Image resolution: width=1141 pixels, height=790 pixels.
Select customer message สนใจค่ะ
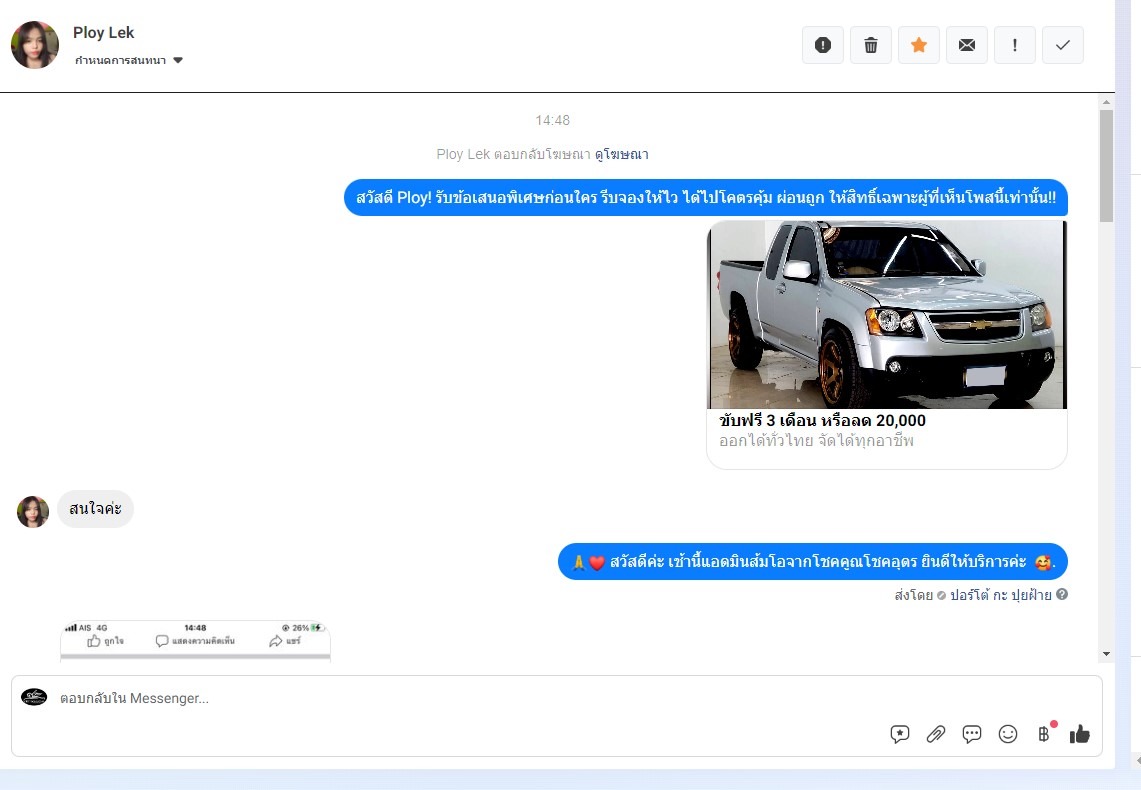click(95, 508)
